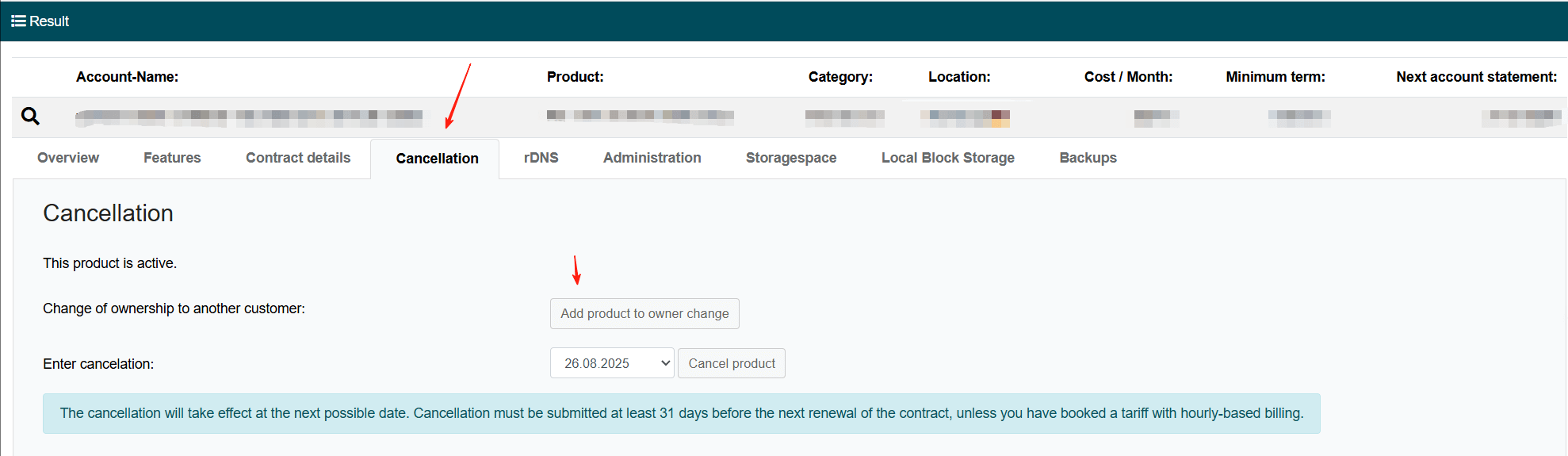1568x456 pixels.
Task: Click the Account-Name column header
Action: click(127, 77)
